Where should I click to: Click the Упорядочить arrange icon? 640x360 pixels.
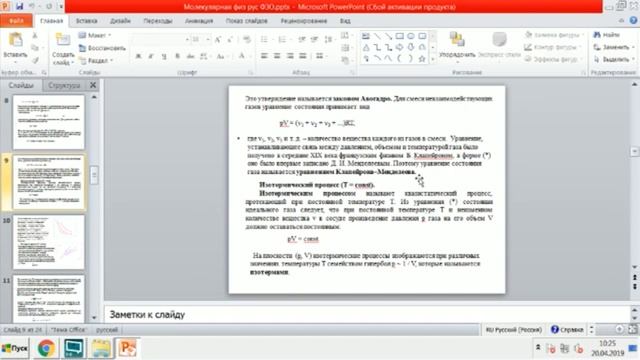point(457,40)
